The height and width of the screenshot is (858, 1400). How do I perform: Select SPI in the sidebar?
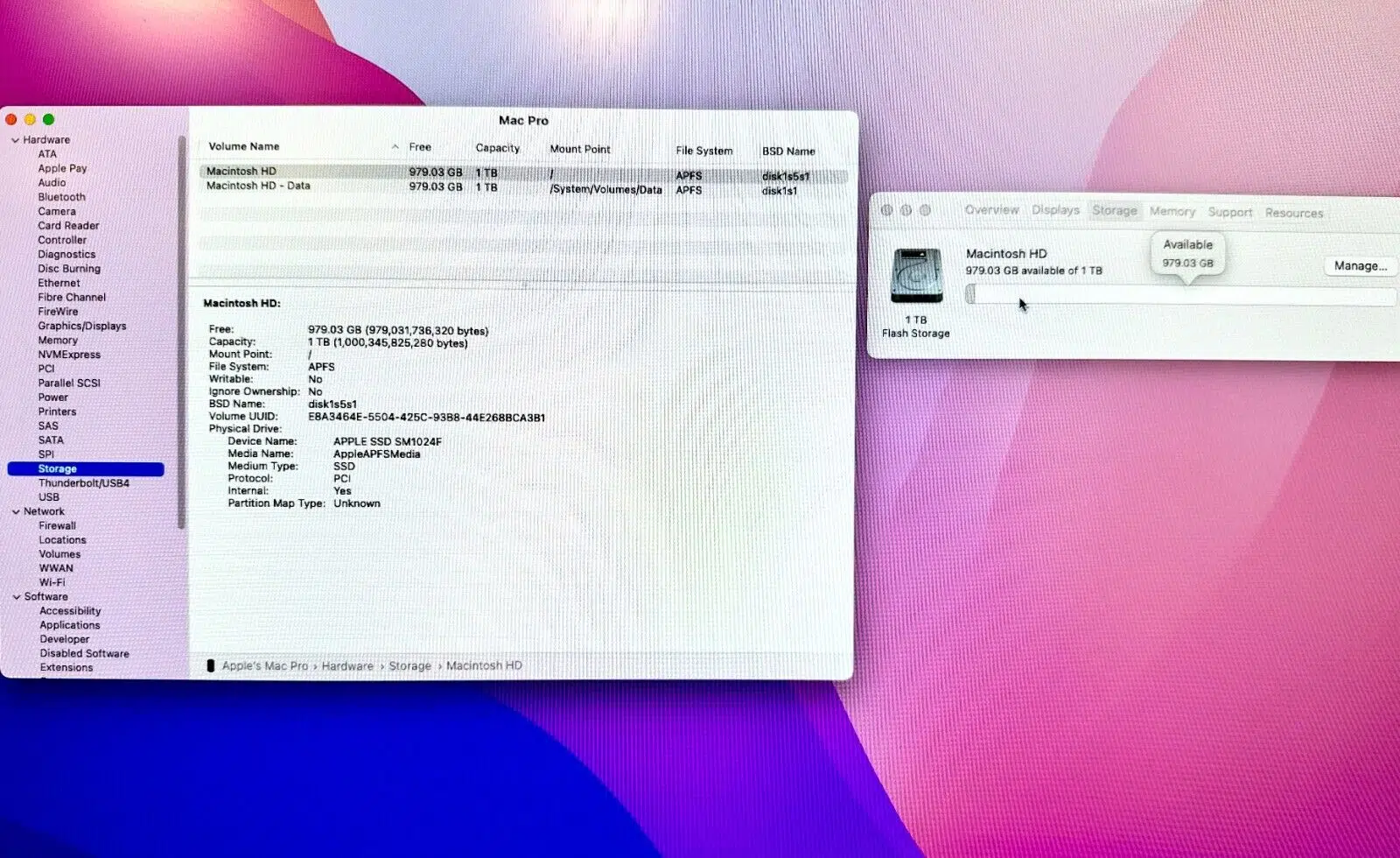point(46,454)
